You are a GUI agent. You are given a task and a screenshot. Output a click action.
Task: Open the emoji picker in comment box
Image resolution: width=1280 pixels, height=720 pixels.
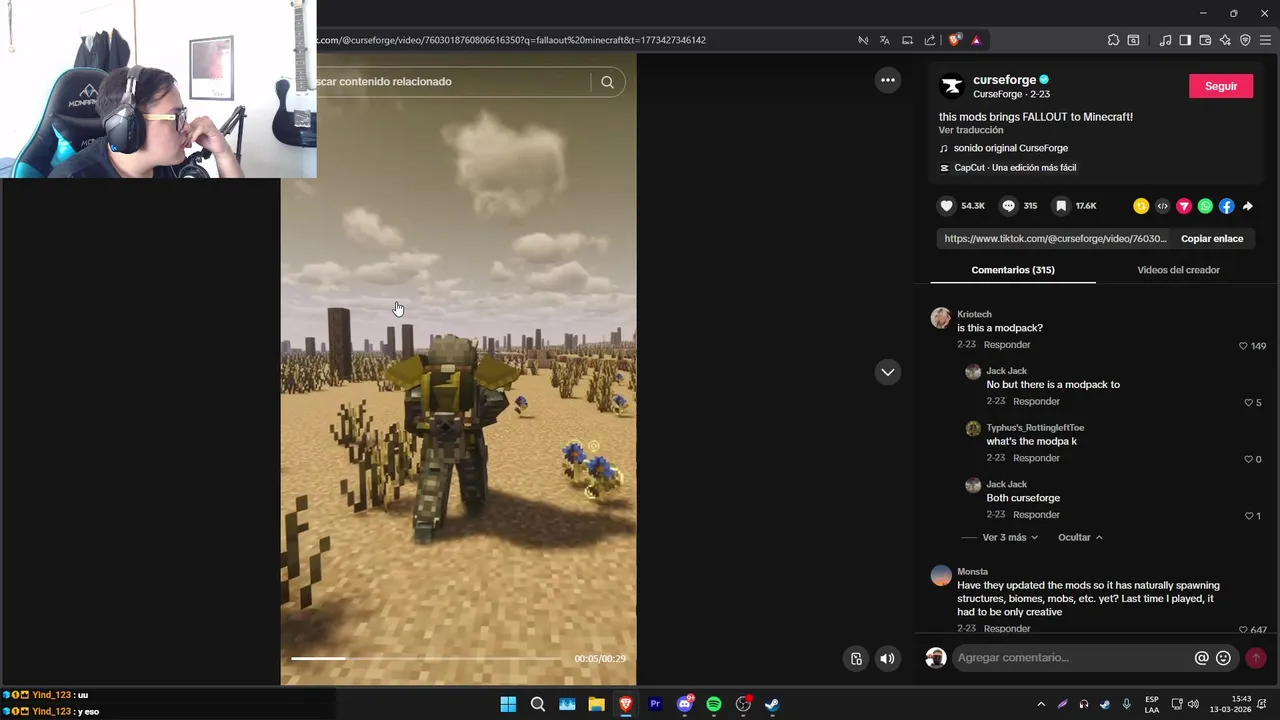(x=1223, y=658)
